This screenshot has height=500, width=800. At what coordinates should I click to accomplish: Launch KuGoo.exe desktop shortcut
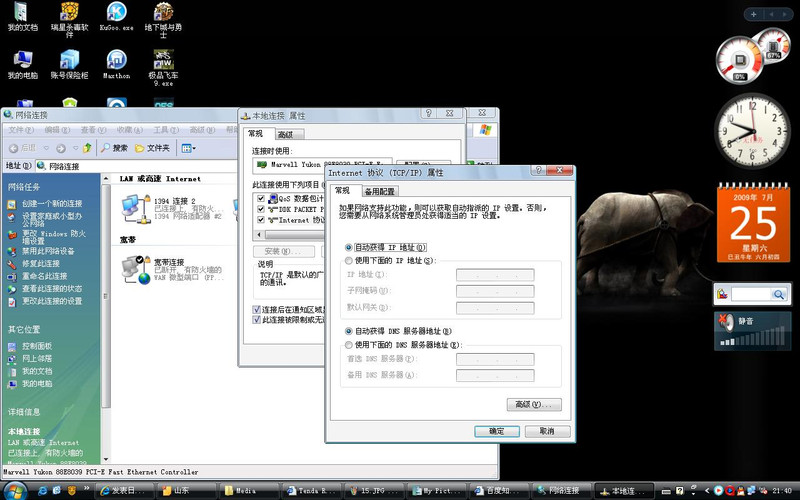point(116,17)
